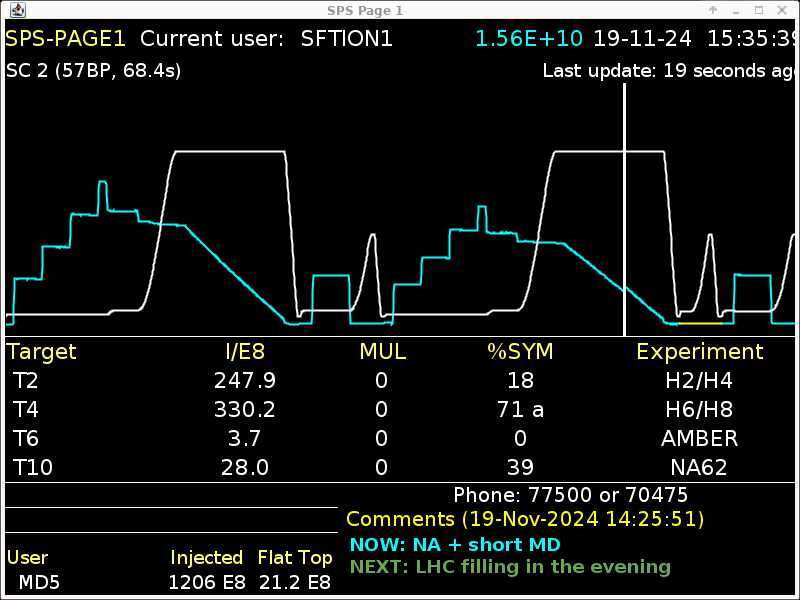This screenshot has width=800, height=600.
Task: Click the NEXT: LHC filling comment line
Action: click(510, 567)
